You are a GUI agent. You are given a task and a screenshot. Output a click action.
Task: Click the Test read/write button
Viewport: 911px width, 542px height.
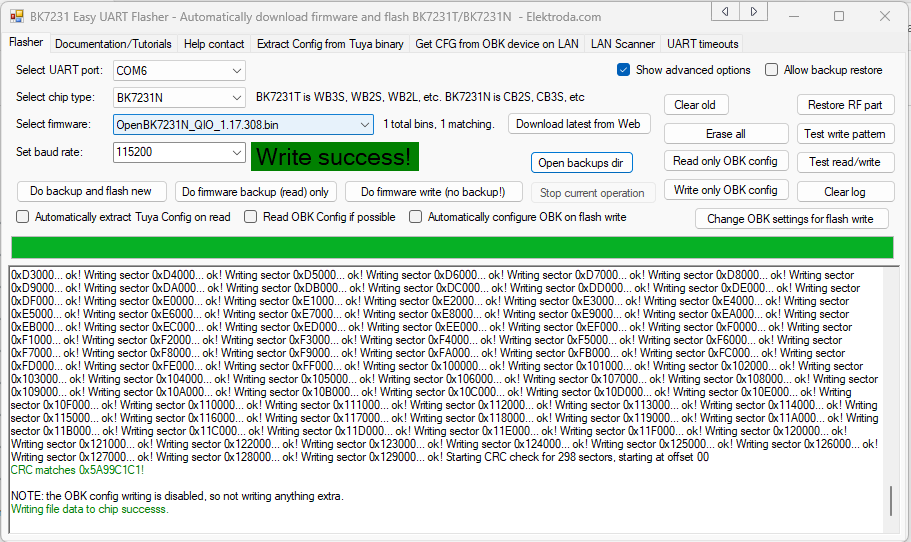845,162
